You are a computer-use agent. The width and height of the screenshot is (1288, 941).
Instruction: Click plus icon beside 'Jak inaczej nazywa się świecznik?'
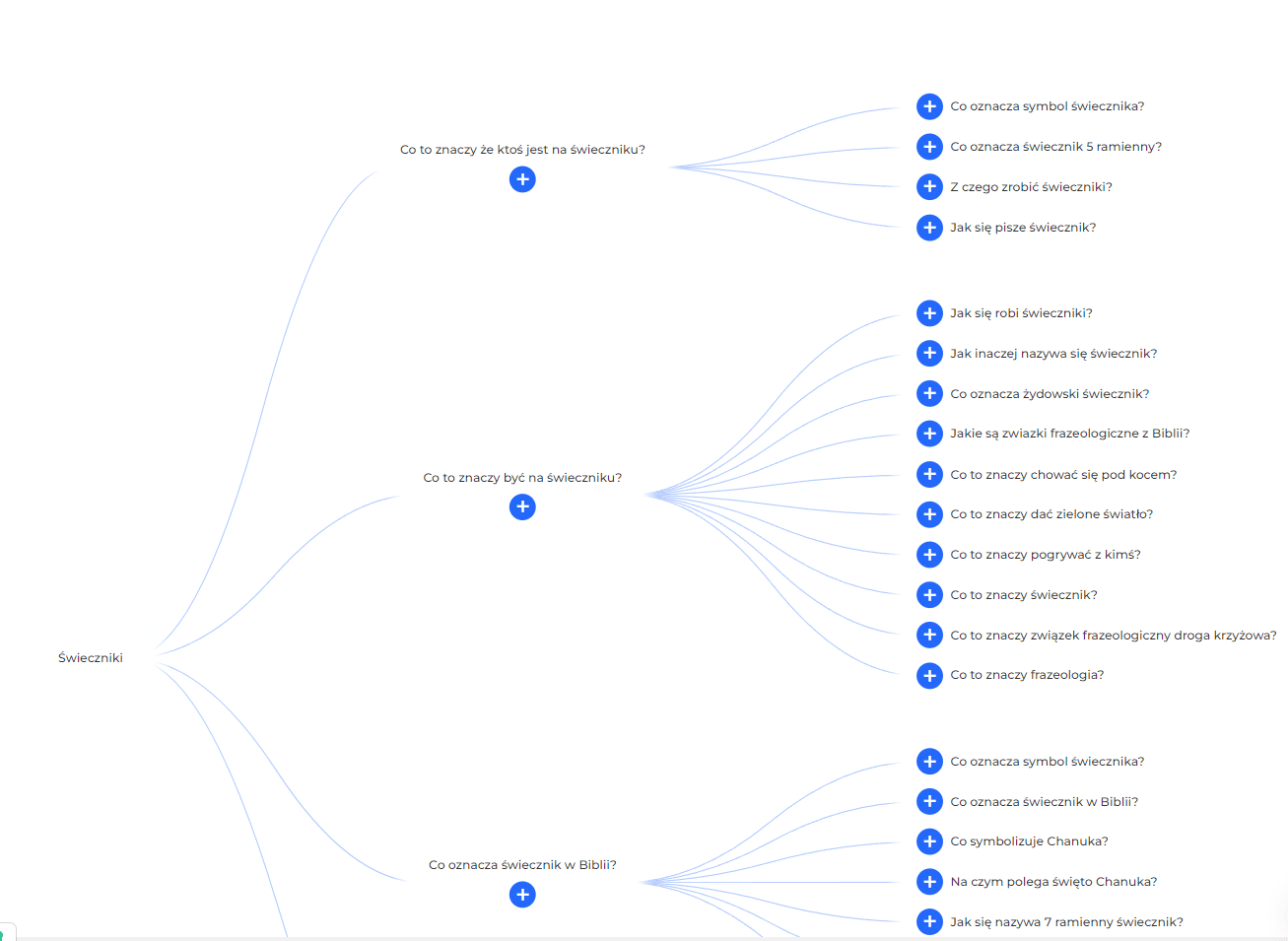click(929, 354)
